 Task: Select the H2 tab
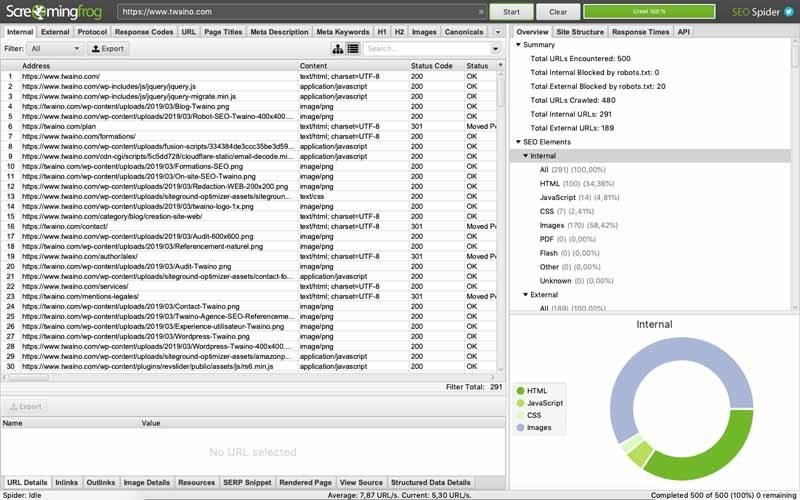pyautogui.click(x=399, y=32)
